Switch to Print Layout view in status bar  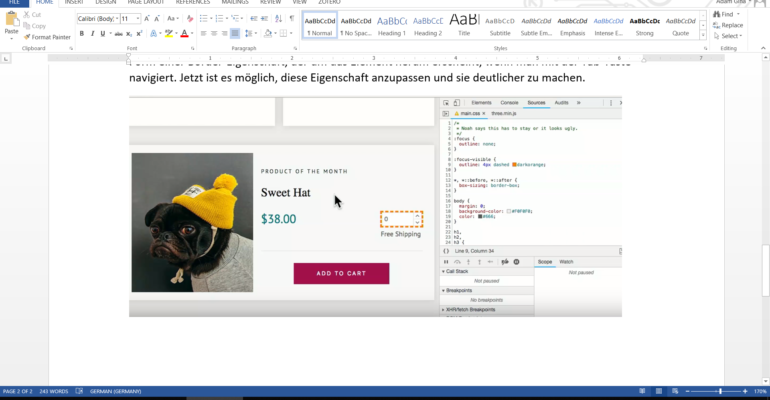click(659, 391)
